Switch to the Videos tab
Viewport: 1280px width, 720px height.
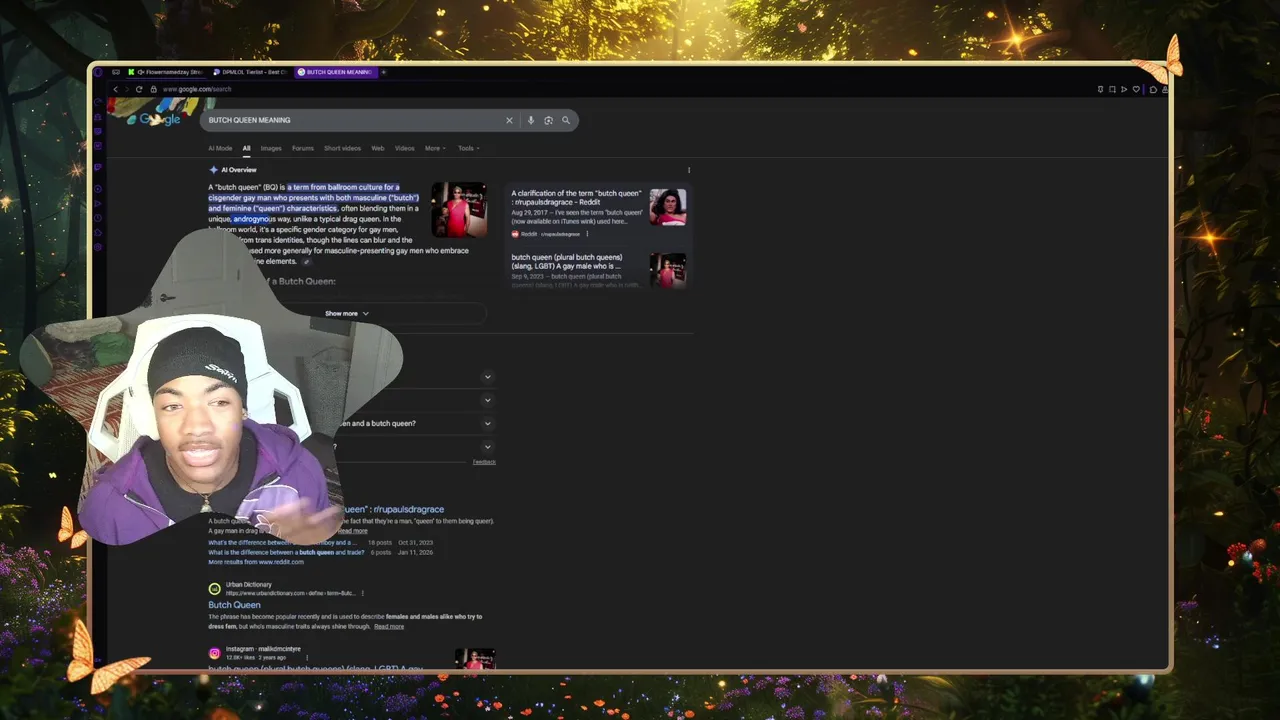click(x=404, y=148)
